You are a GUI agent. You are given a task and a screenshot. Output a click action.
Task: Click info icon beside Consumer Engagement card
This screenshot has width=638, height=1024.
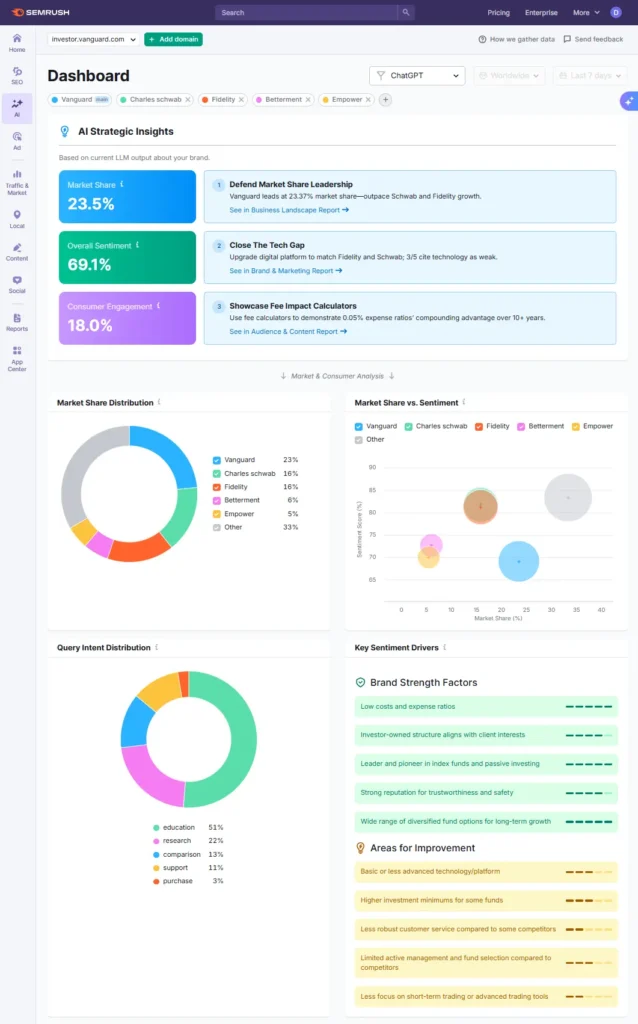(x=159, y=306)
